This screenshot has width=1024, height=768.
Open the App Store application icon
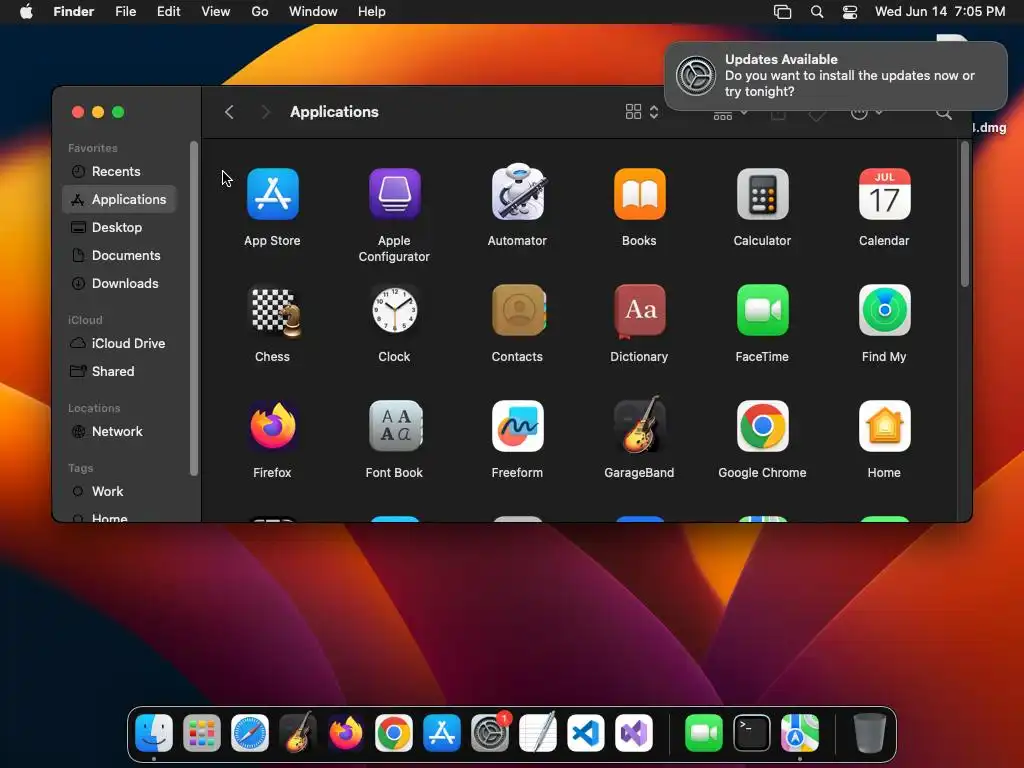click(x=272, y=194)
